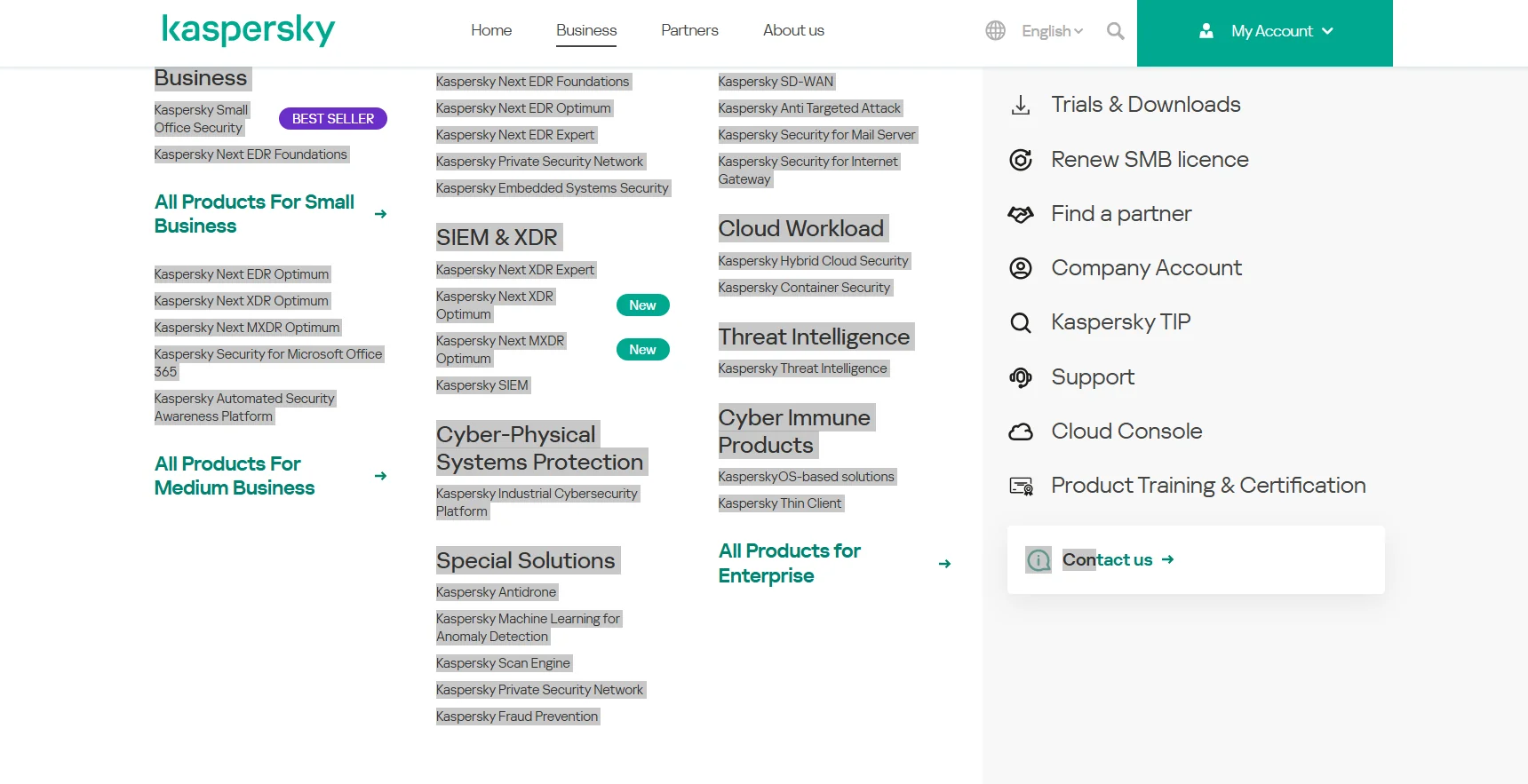Open Find a partner via the handshake icon
1528x784 pixels.
point(1021,214)
